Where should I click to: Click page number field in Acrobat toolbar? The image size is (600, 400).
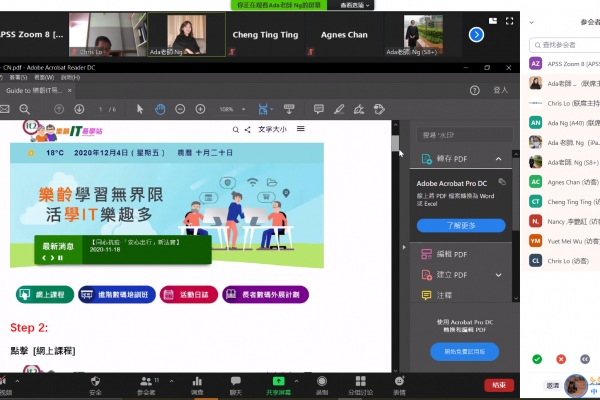click(x=101, y=109)
